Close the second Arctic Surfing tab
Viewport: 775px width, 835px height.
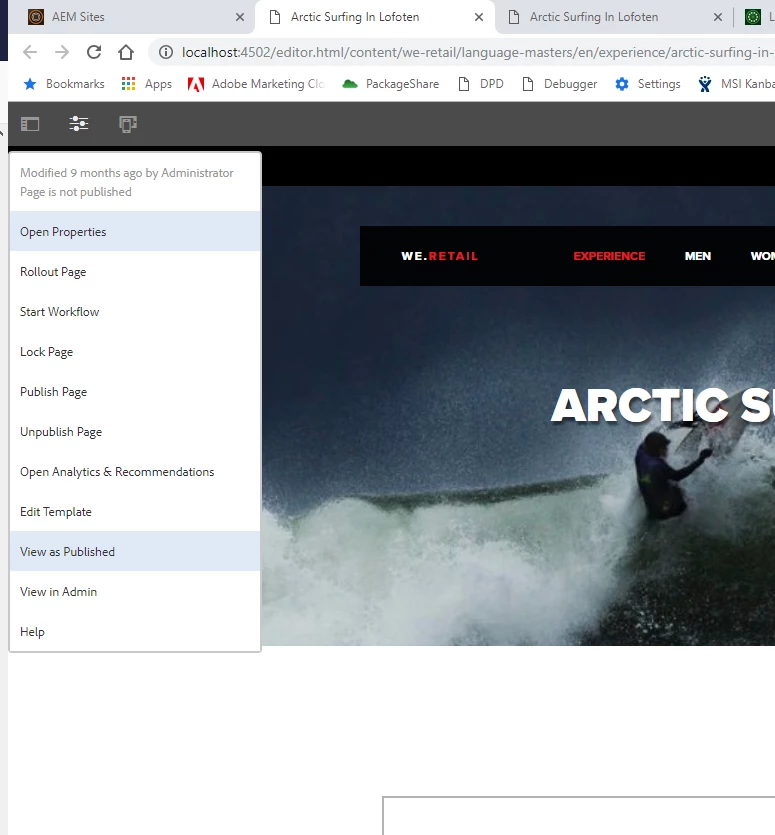click(x=718, y=17)
